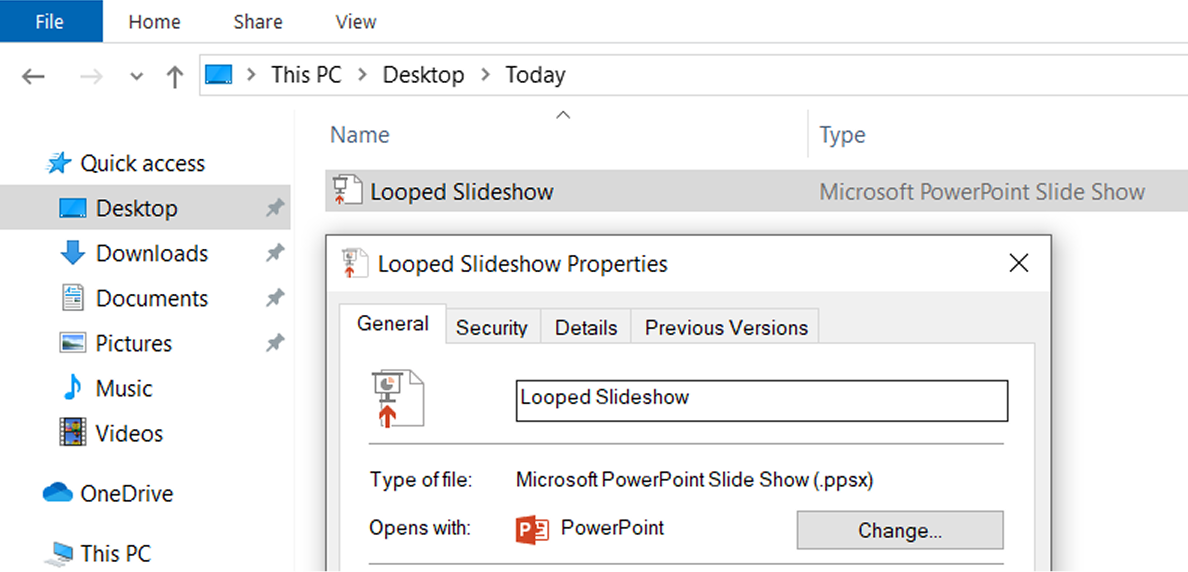Open Documents in the navigation pane
1188x572 pixels.
point(152,299)
